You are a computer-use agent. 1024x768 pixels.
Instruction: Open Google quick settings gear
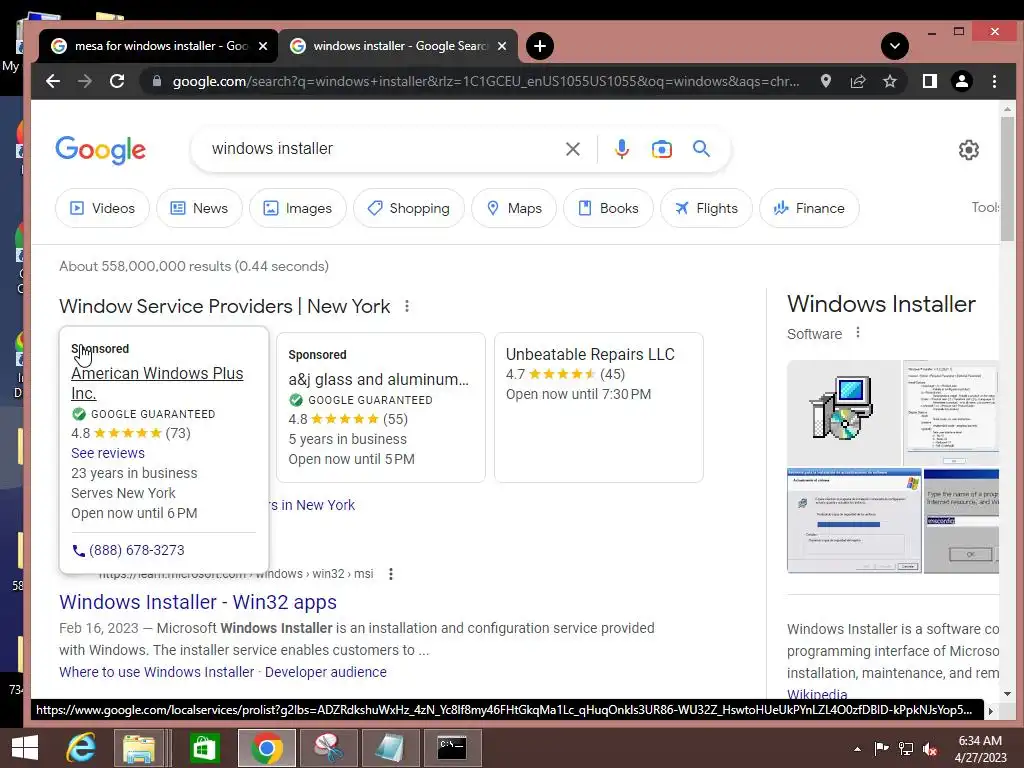tap(968, 150)
